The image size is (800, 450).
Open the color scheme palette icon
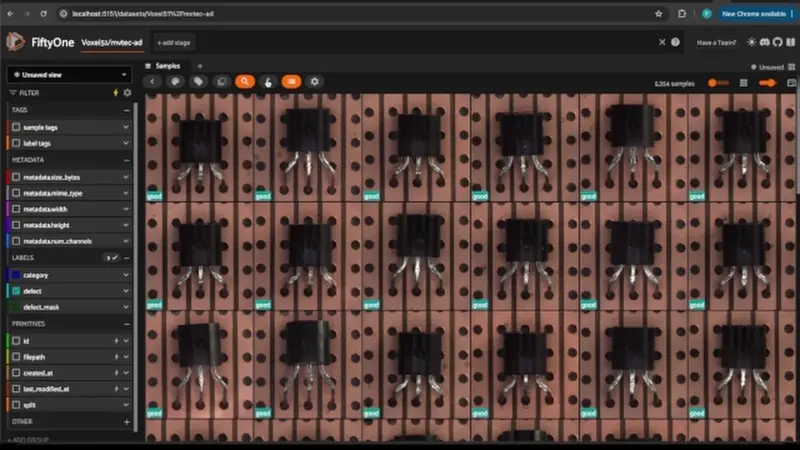[x=175, y=82]
